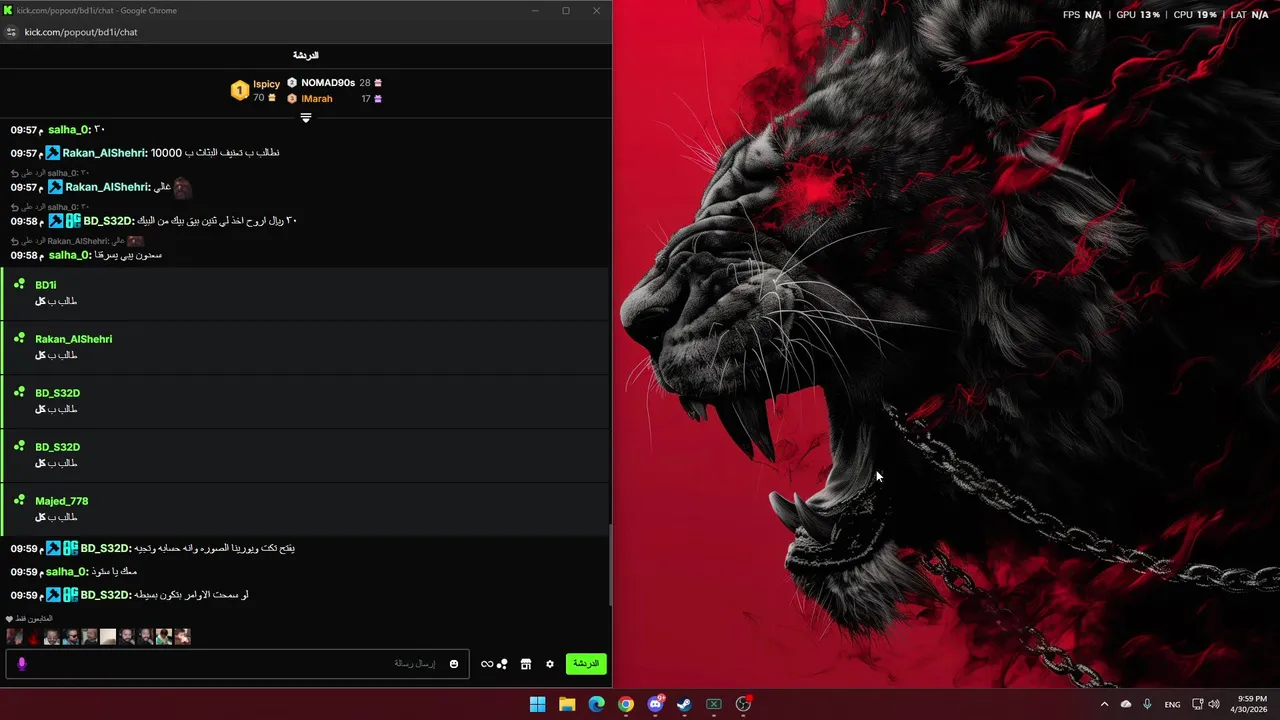The image size is (1280, 720).
Task: Select Rakan_AlShehri reward redemption card
Action: coord(305,348)
